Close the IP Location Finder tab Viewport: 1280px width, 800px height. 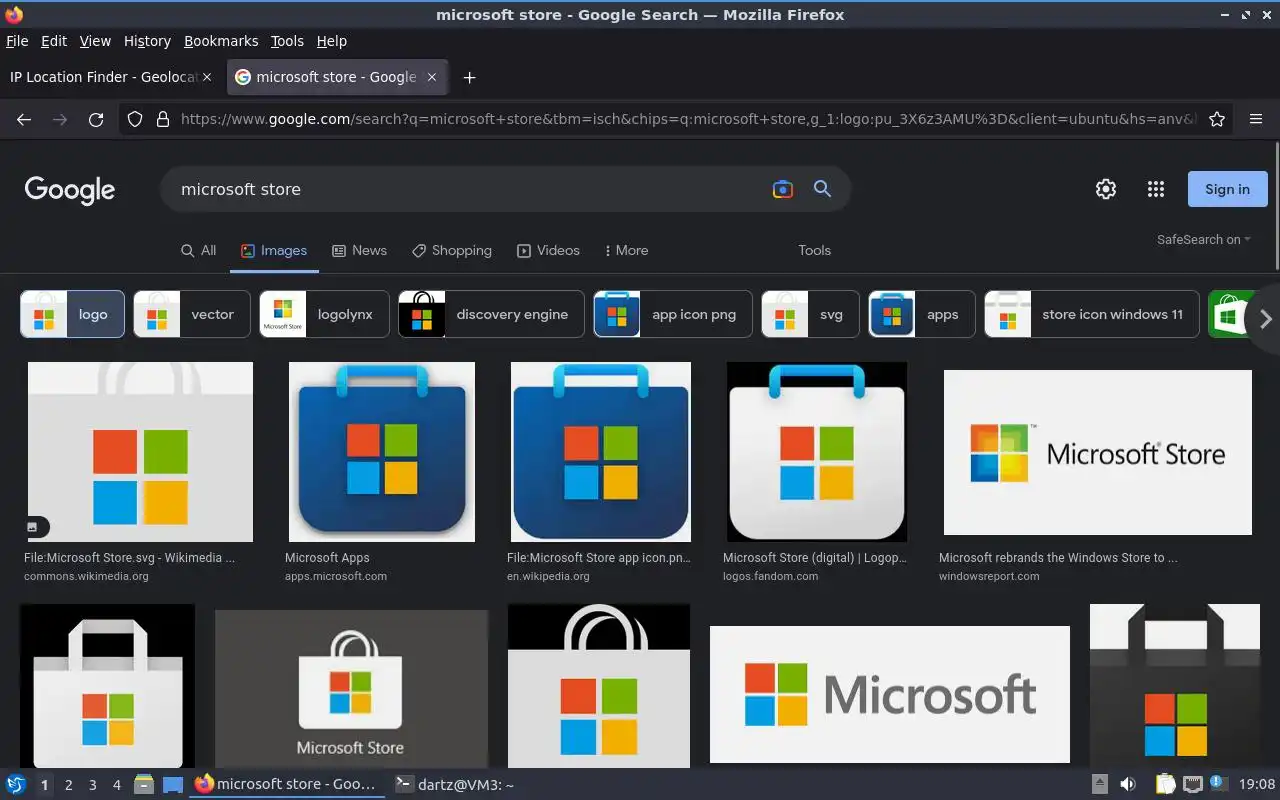coord(207,77)
